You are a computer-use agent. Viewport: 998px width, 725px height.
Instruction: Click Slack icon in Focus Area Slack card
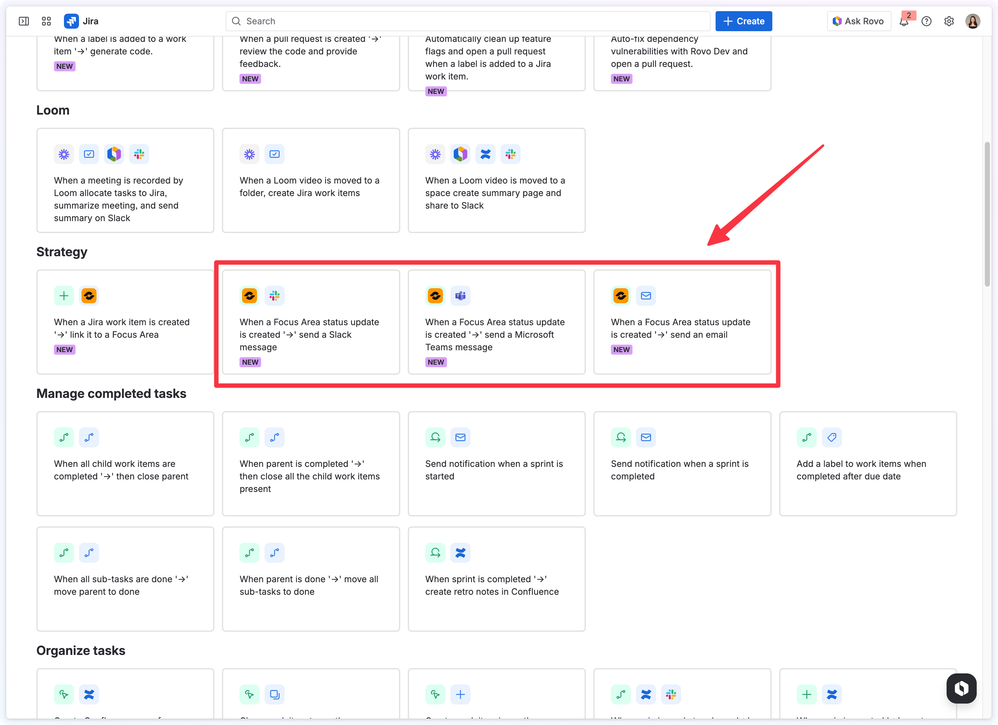(x=274, y=295)
